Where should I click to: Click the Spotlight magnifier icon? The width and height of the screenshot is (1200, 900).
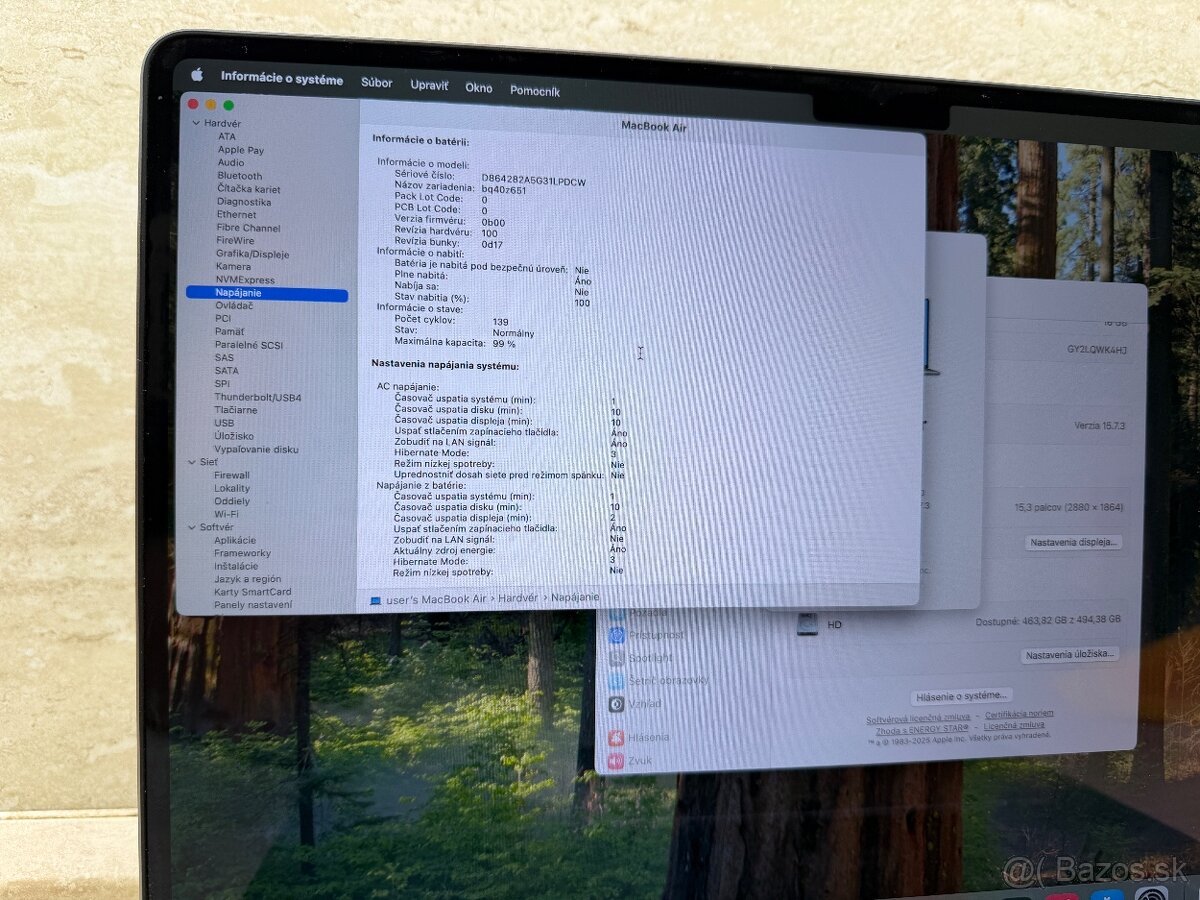click(620, 657)
